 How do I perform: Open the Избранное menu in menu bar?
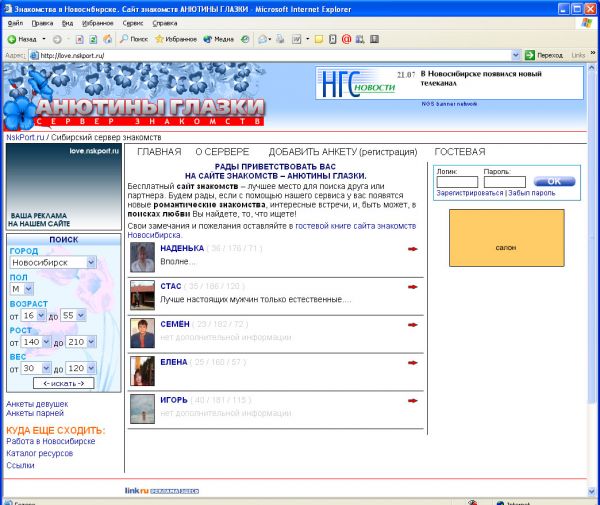98,23
